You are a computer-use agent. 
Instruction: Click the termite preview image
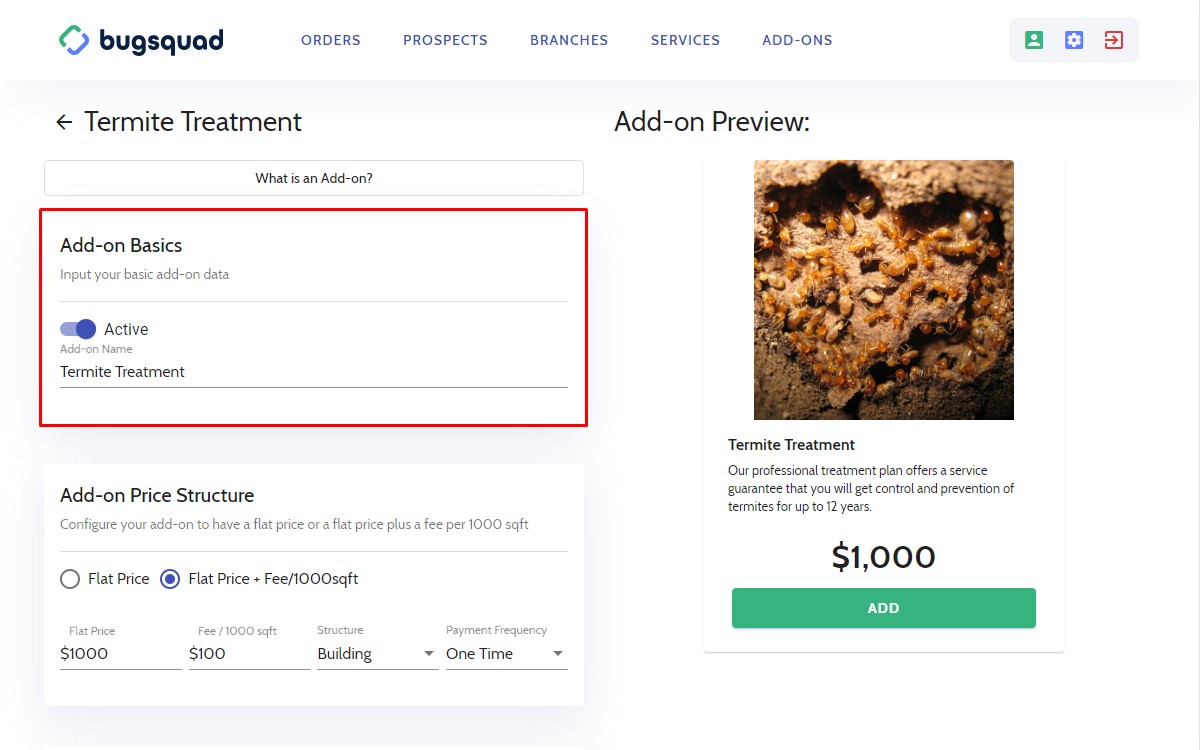click(x=883, y=290)
